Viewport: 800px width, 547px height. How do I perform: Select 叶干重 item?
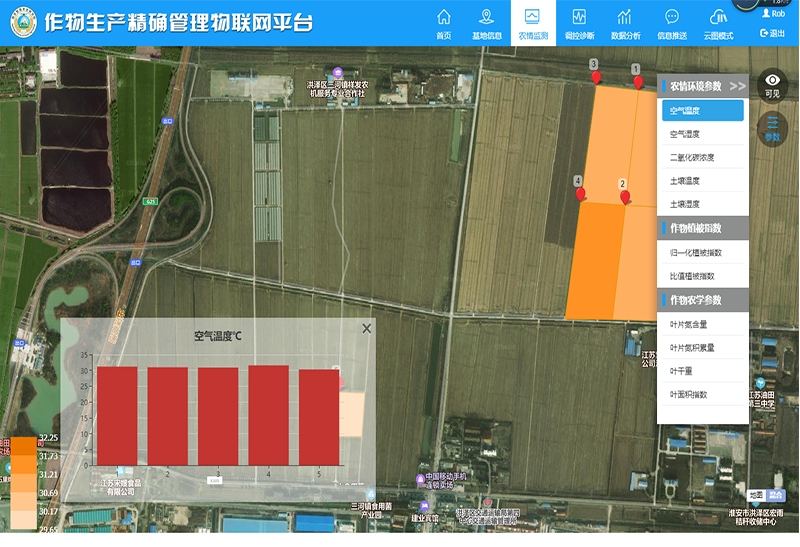pos(703,371)
